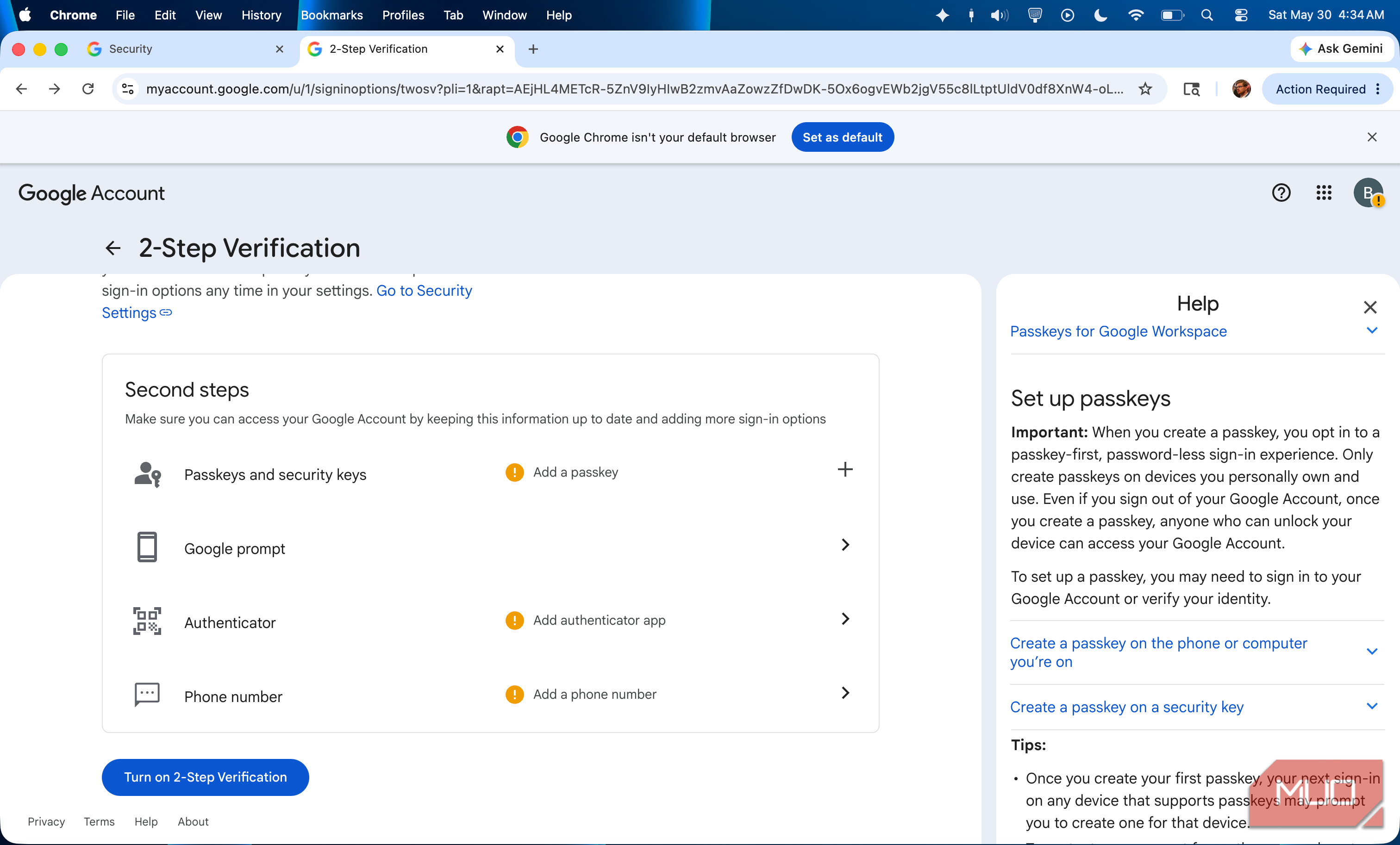Open the account avatar with warning badge
The width and height of the screenshot is (1400, 845).
click(x=1368, y=193)
